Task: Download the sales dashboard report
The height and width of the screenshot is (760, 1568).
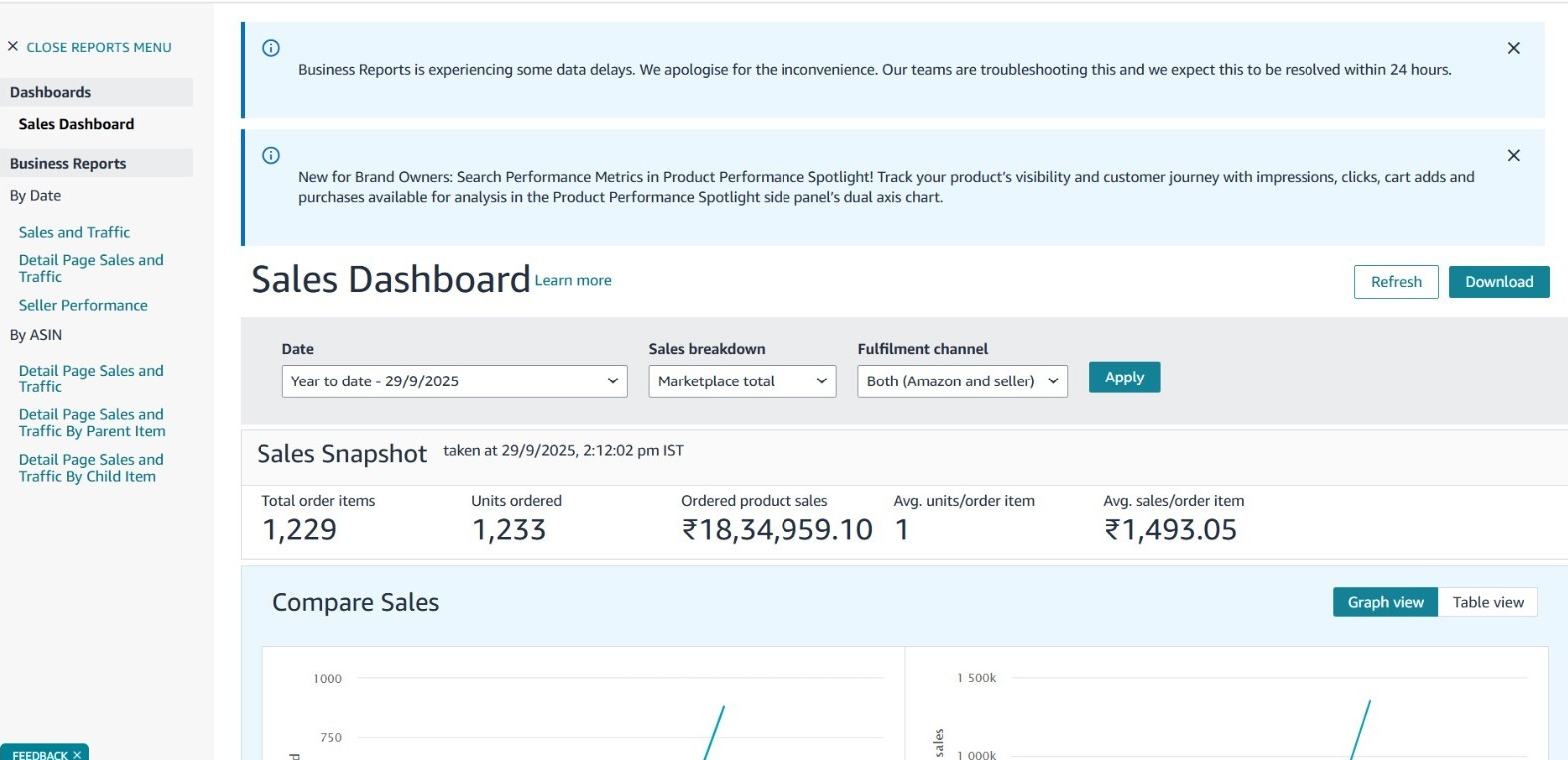Action: point(1498,282)
